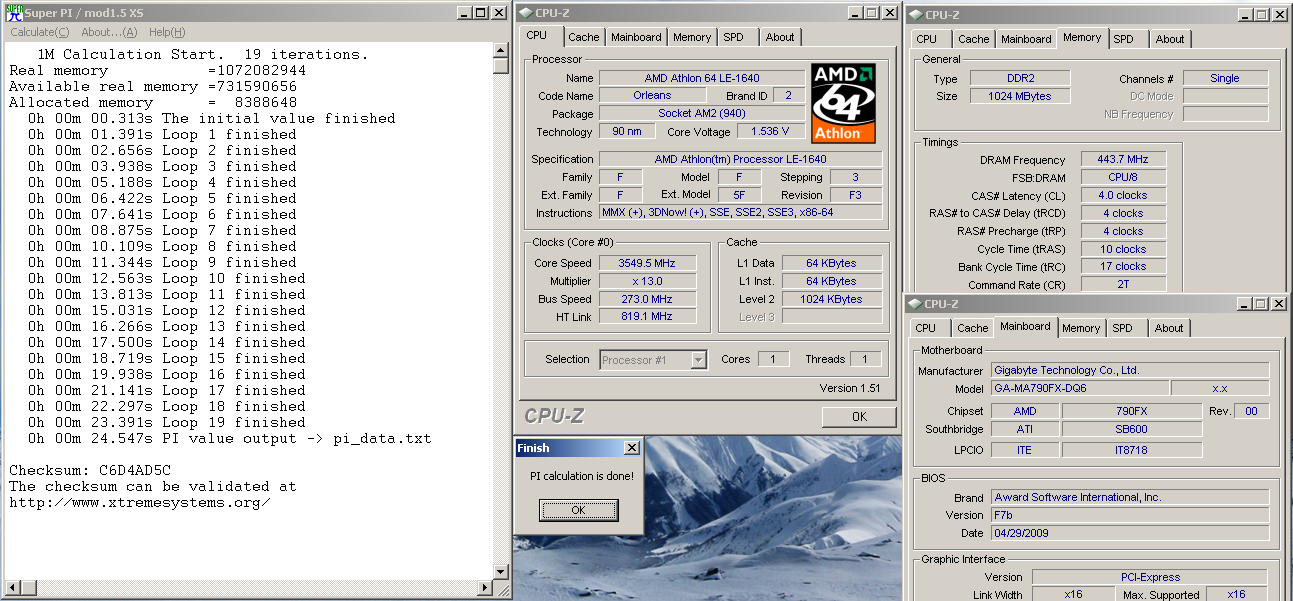Click the Threads count field
The height and width of the screenshot is (601, 1293).
point(866,359)
